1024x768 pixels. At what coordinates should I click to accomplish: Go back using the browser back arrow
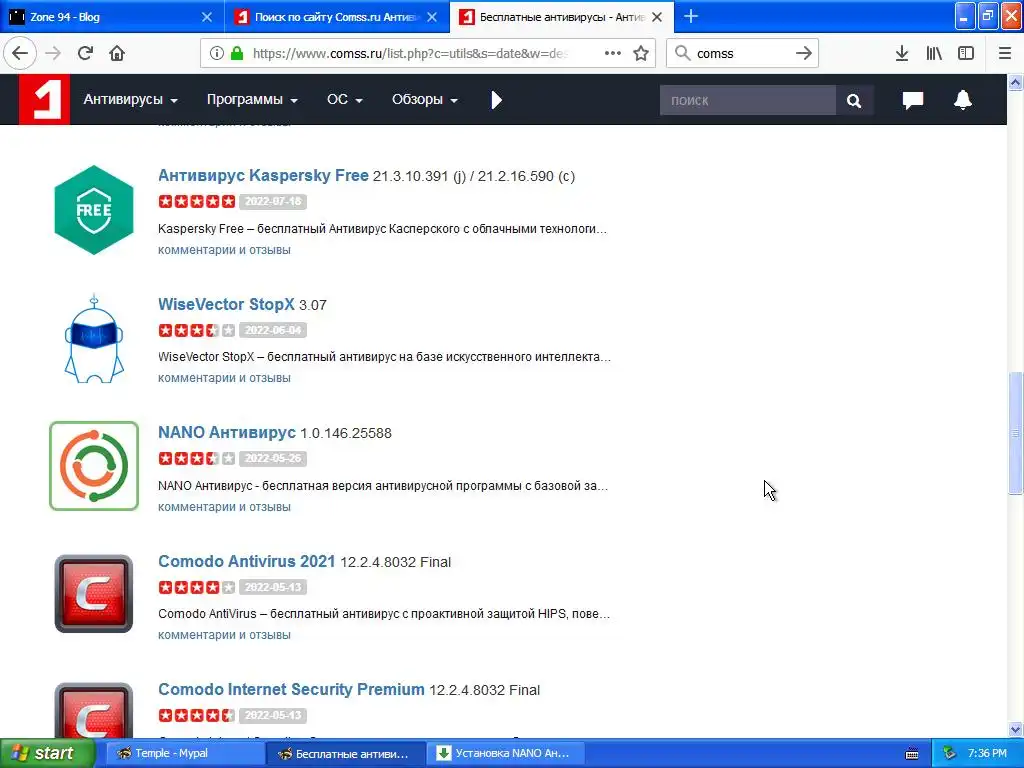pos(20,54)
